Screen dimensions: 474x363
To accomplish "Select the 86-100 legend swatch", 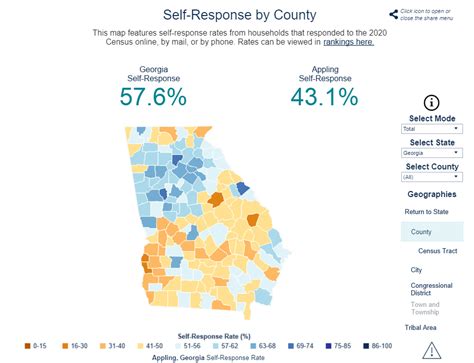I will pyautogui.click(x=366, y=346).
